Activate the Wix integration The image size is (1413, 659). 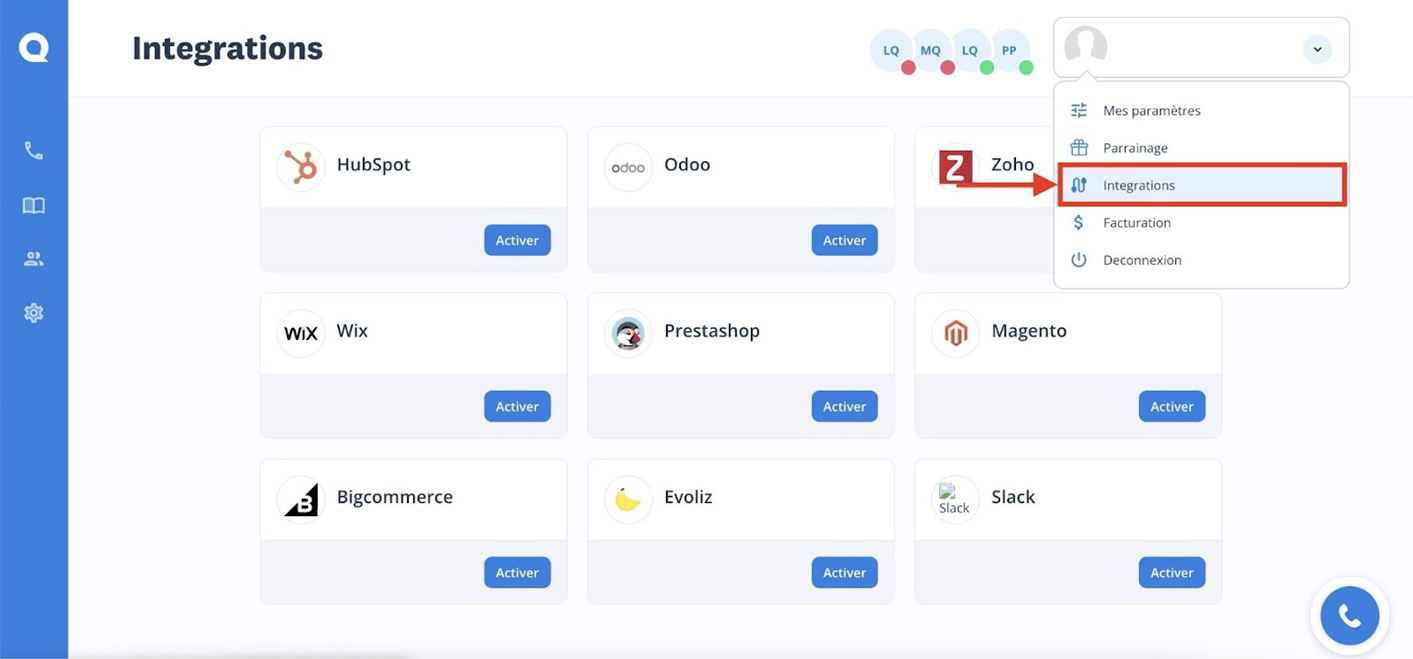[517, 406]
